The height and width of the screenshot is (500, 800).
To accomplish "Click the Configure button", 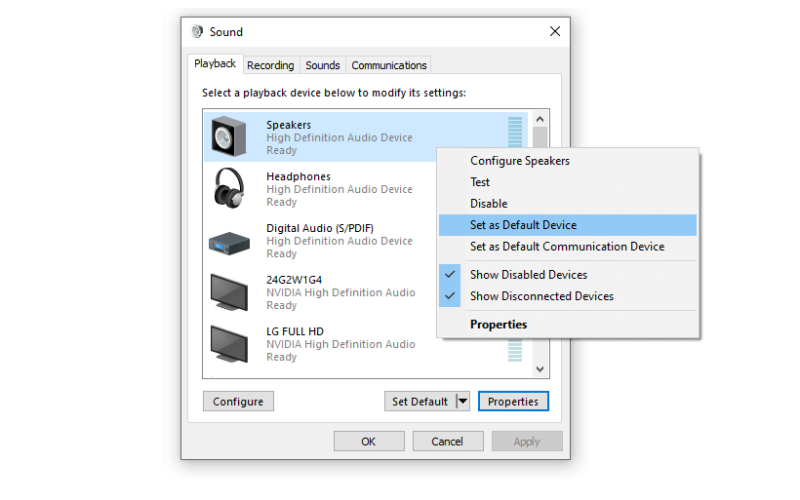I will point(238,401).
